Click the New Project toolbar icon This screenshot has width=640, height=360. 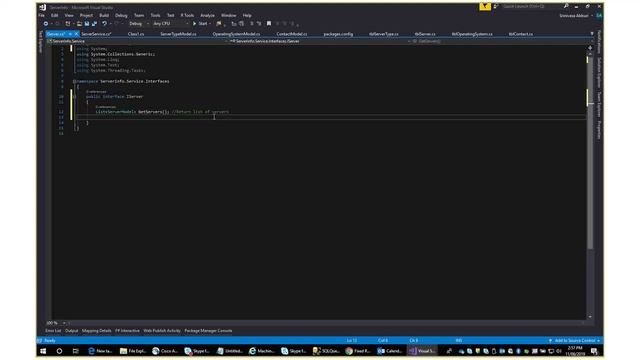tap(68, 24)
